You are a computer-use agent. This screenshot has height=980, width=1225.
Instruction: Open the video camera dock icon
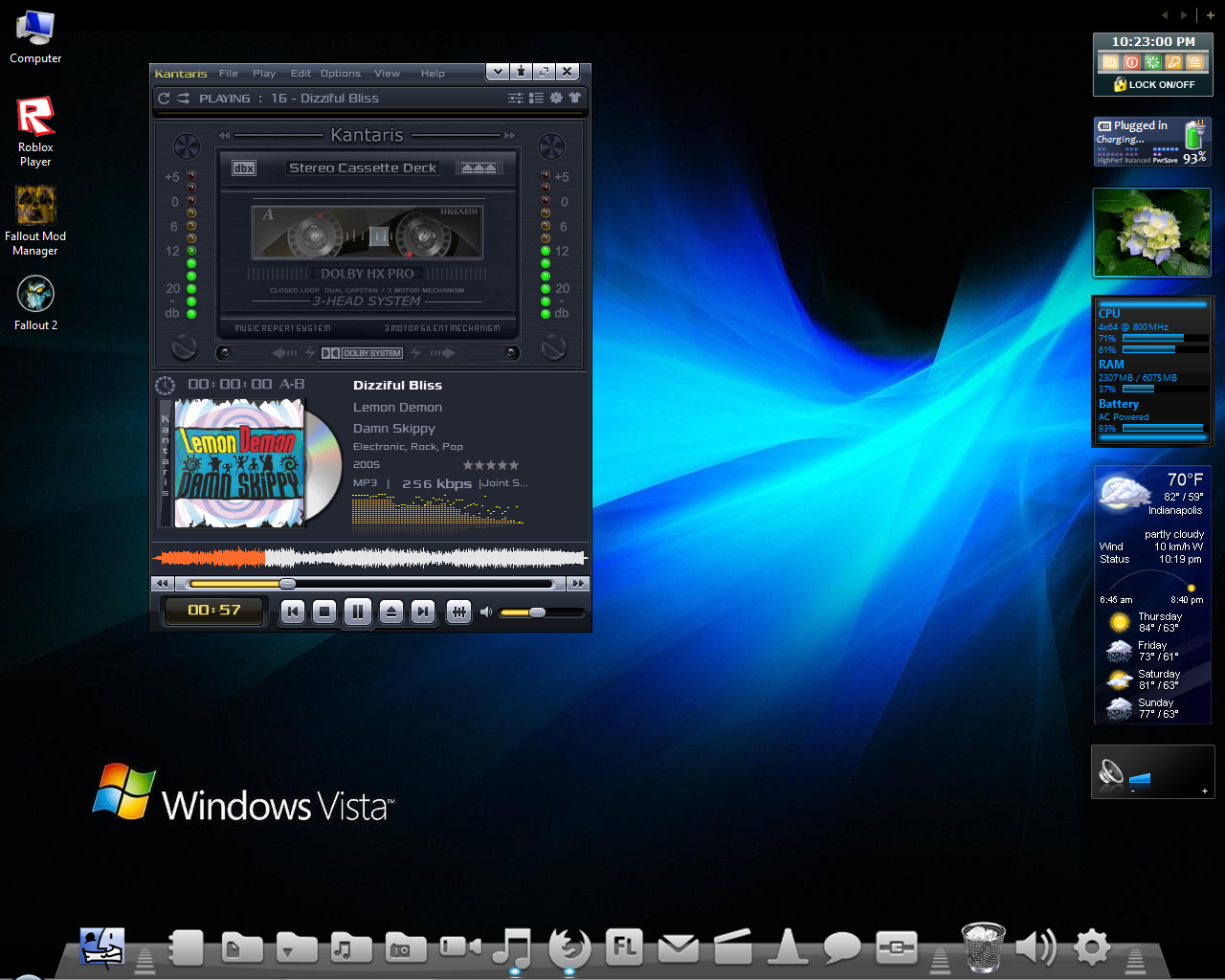point(460,947)
